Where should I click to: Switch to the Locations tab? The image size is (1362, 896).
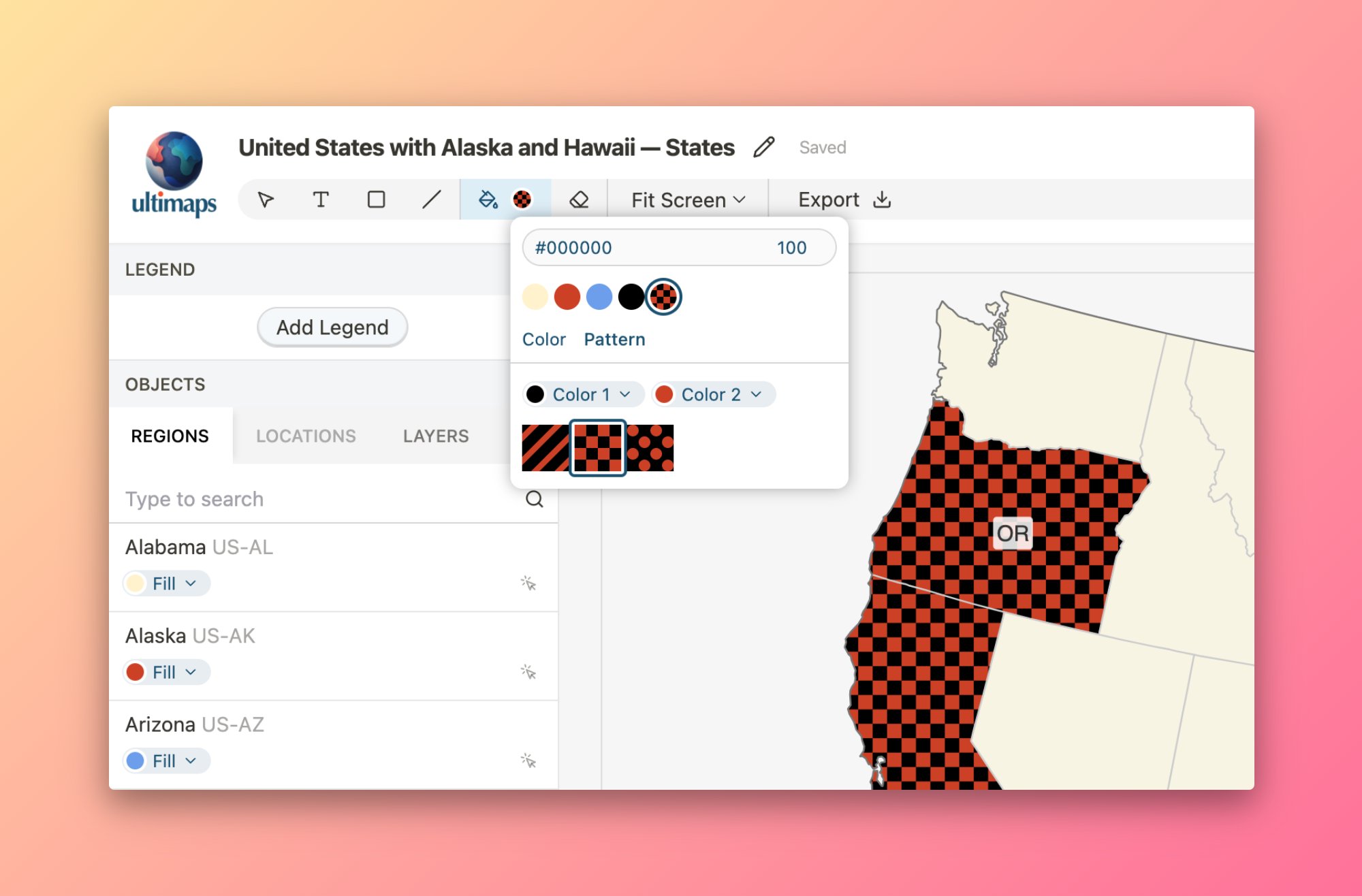[x=306, y=436]
